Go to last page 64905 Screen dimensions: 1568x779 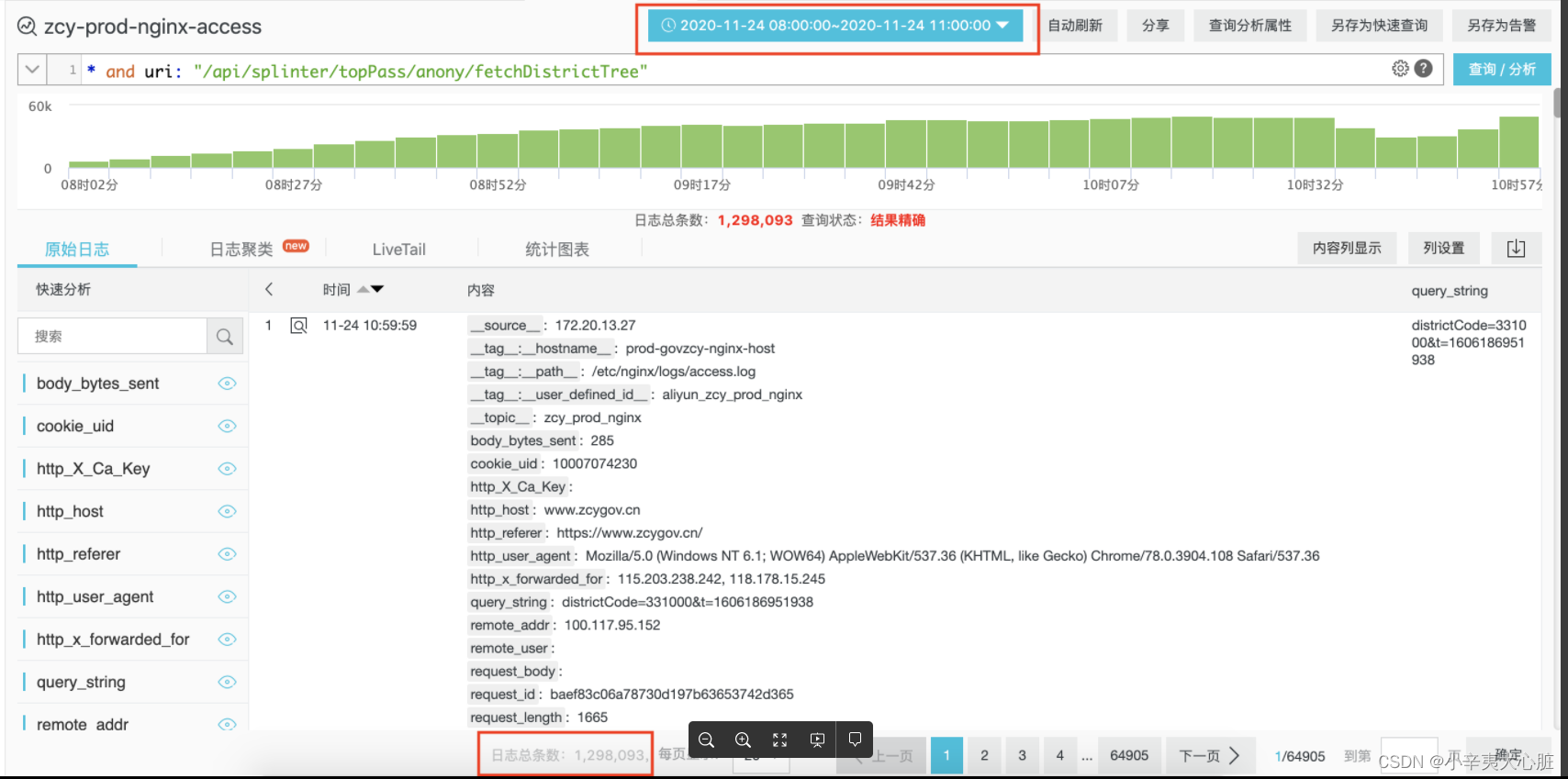point(1129,755)
